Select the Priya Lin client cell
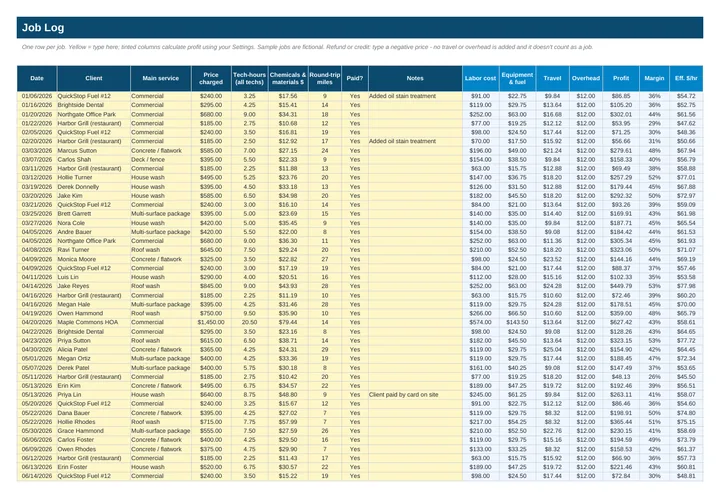This screenshot has width=720, height=498. (x=94, y=395)
